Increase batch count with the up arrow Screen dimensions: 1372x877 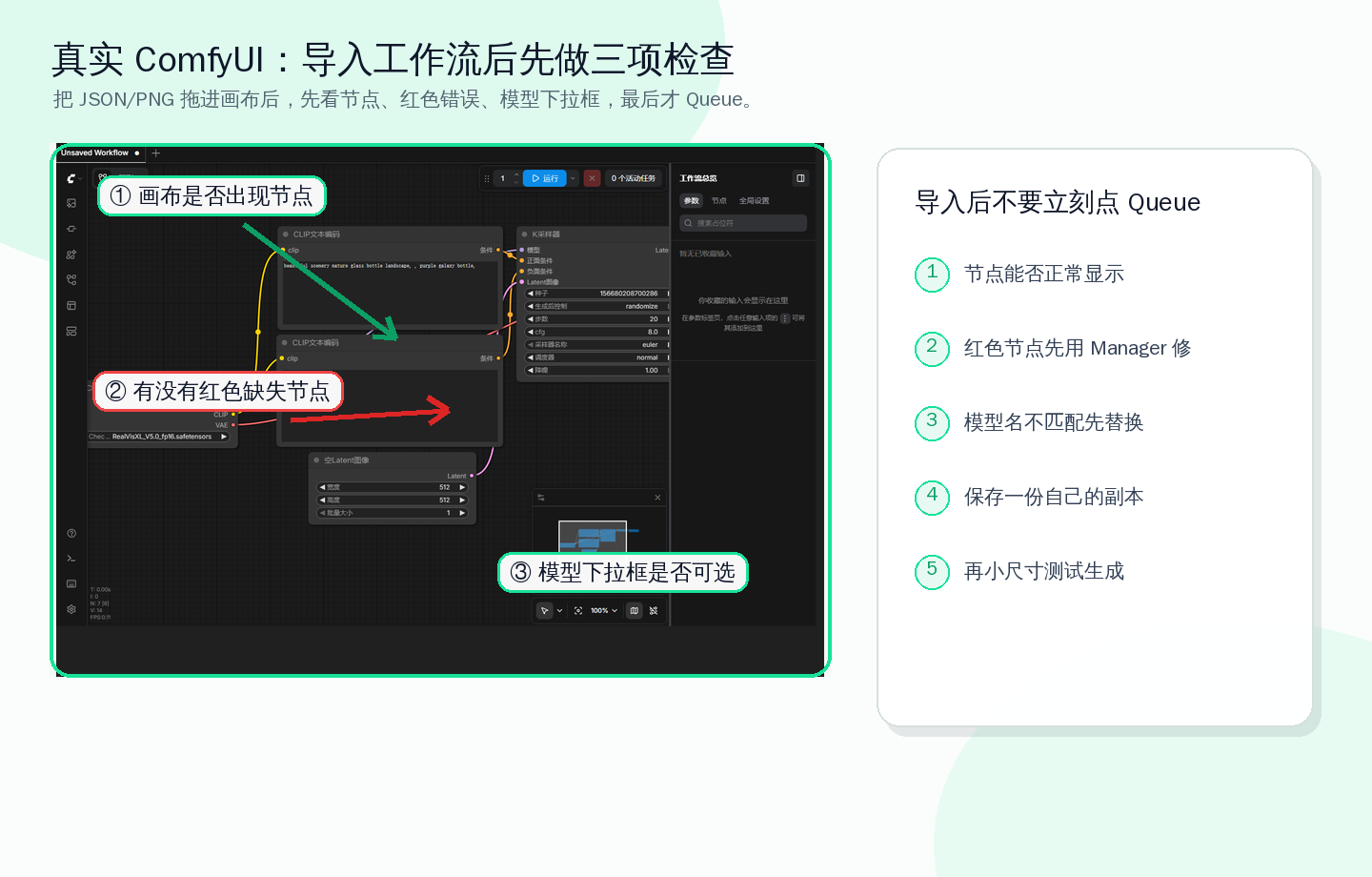click(516, 174)
